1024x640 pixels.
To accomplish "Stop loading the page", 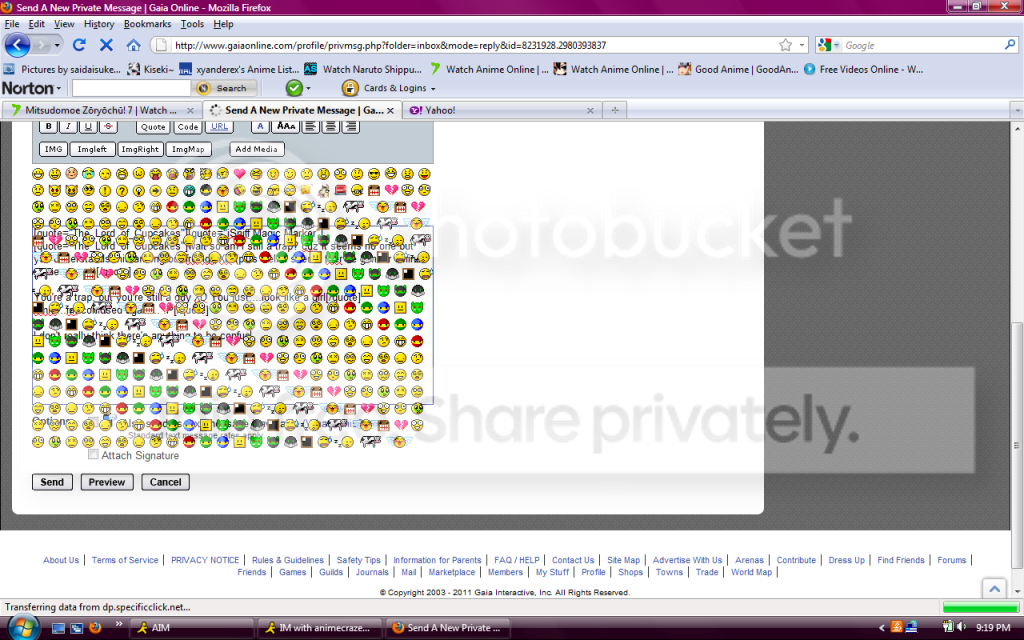I will 106,45.
